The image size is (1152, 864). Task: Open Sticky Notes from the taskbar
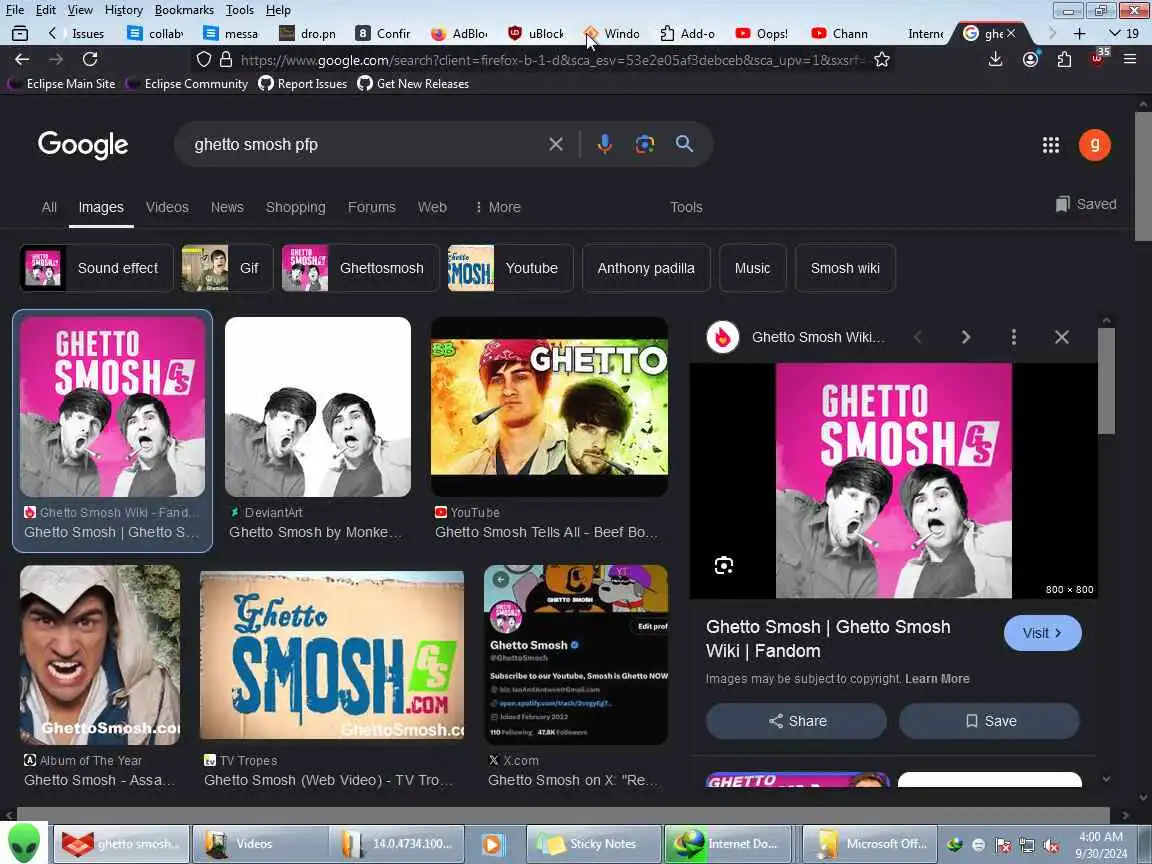click(594, 844)
